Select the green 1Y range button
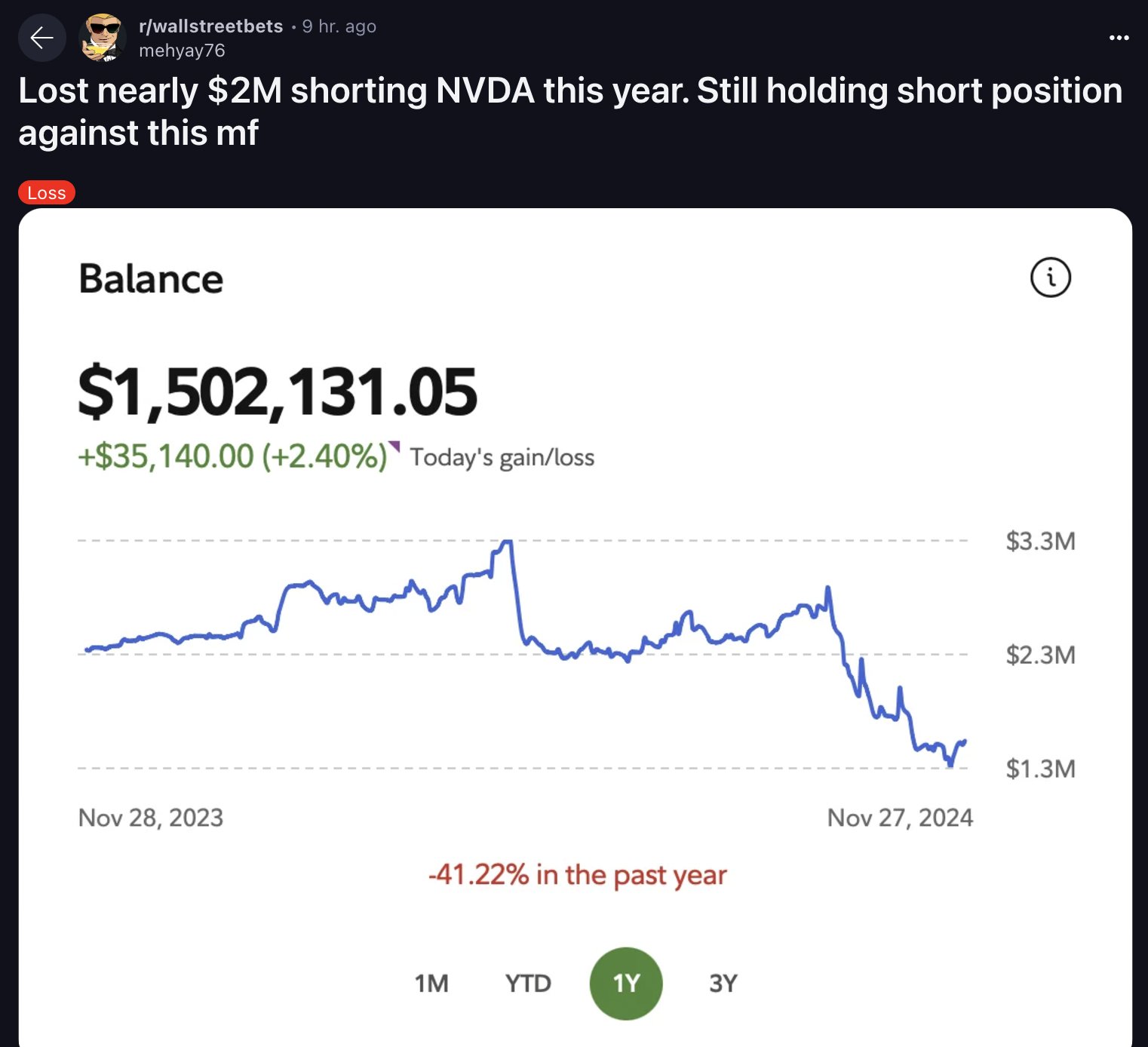Viewport: 1148px width, 1047px height. click(626, 984)
